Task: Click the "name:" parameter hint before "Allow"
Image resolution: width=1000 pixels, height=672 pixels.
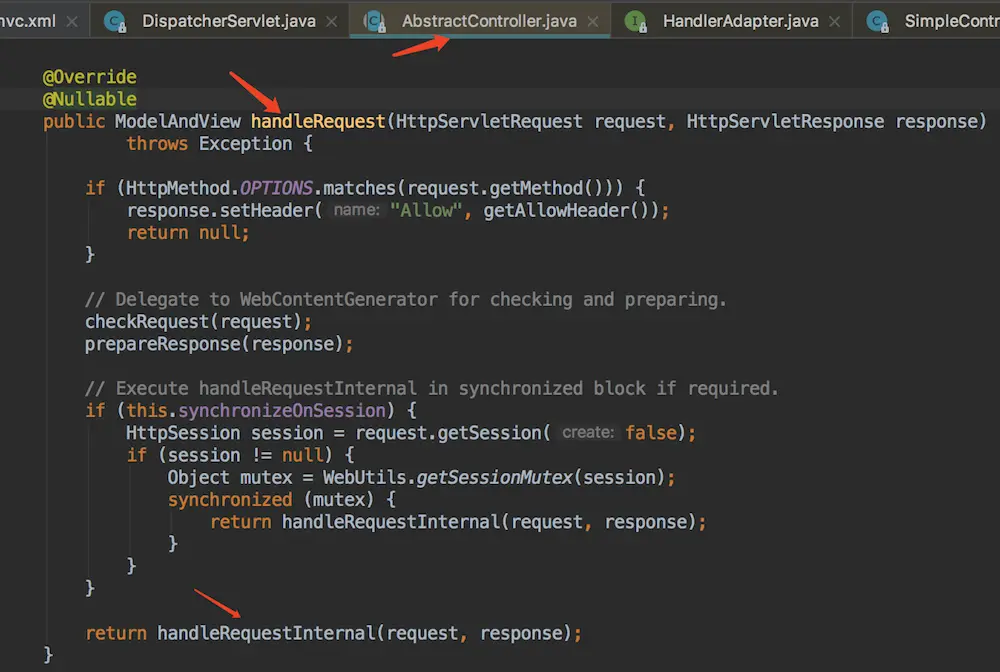Action: pos(355,211)
